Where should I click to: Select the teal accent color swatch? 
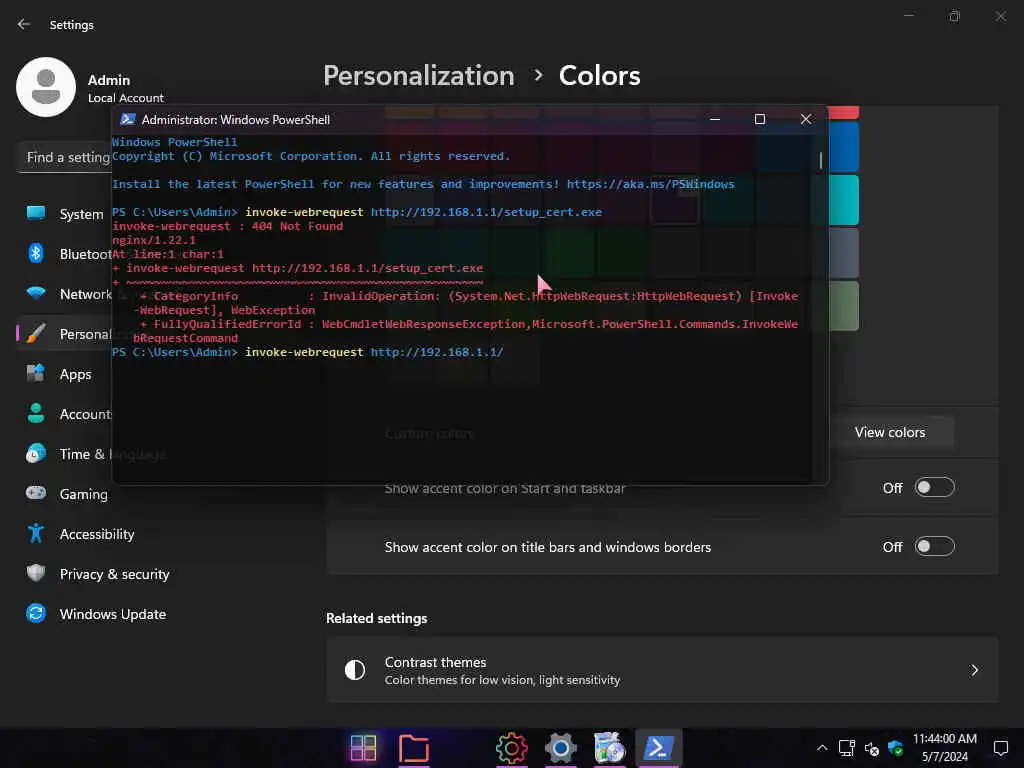844,200
